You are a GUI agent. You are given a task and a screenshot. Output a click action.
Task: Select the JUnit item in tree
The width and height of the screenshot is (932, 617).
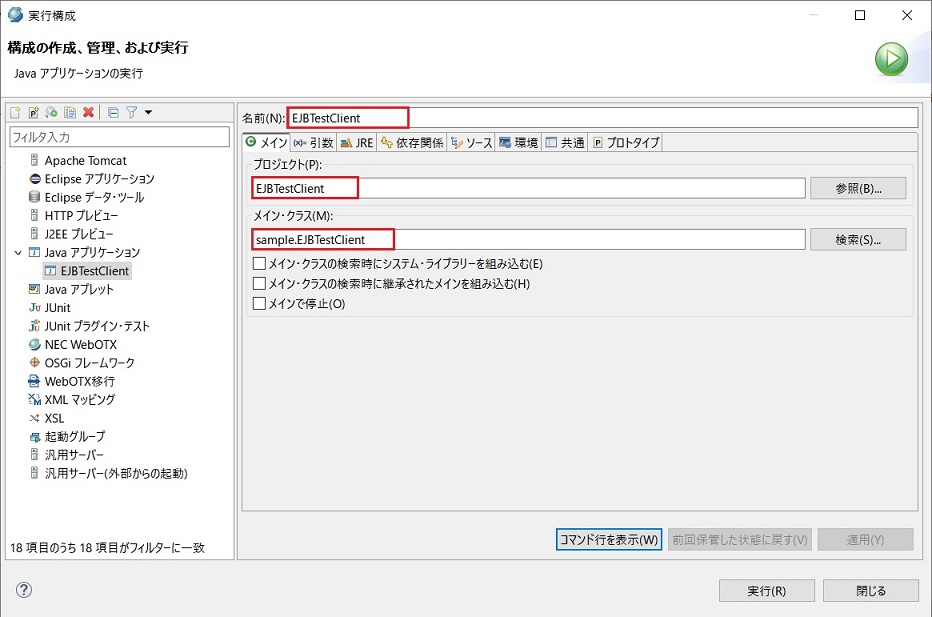pos(57,308)
